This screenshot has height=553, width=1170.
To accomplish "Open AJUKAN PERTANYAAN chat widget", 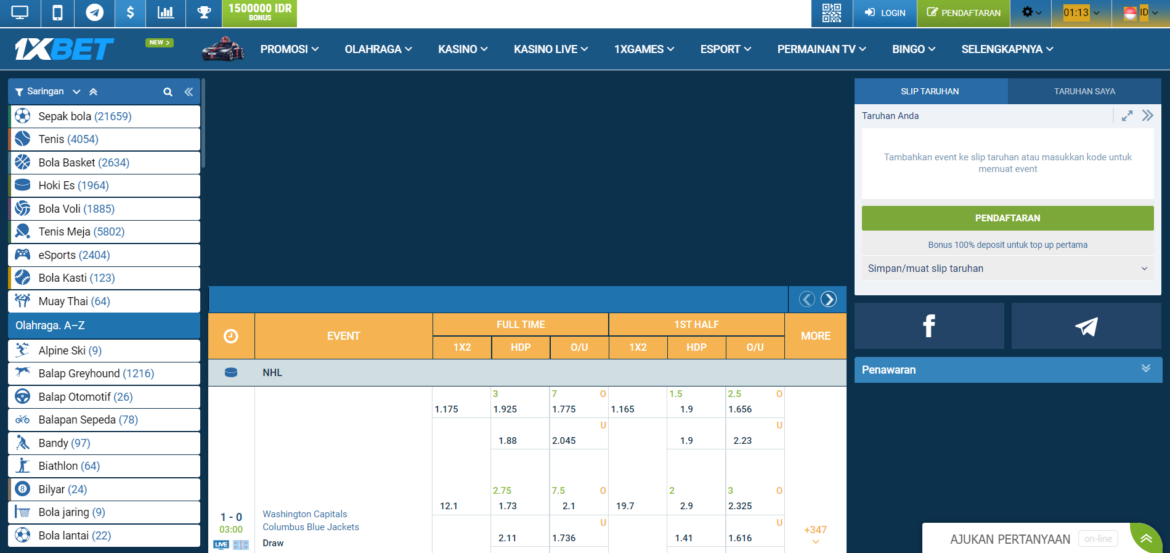I will [1041, 538].
